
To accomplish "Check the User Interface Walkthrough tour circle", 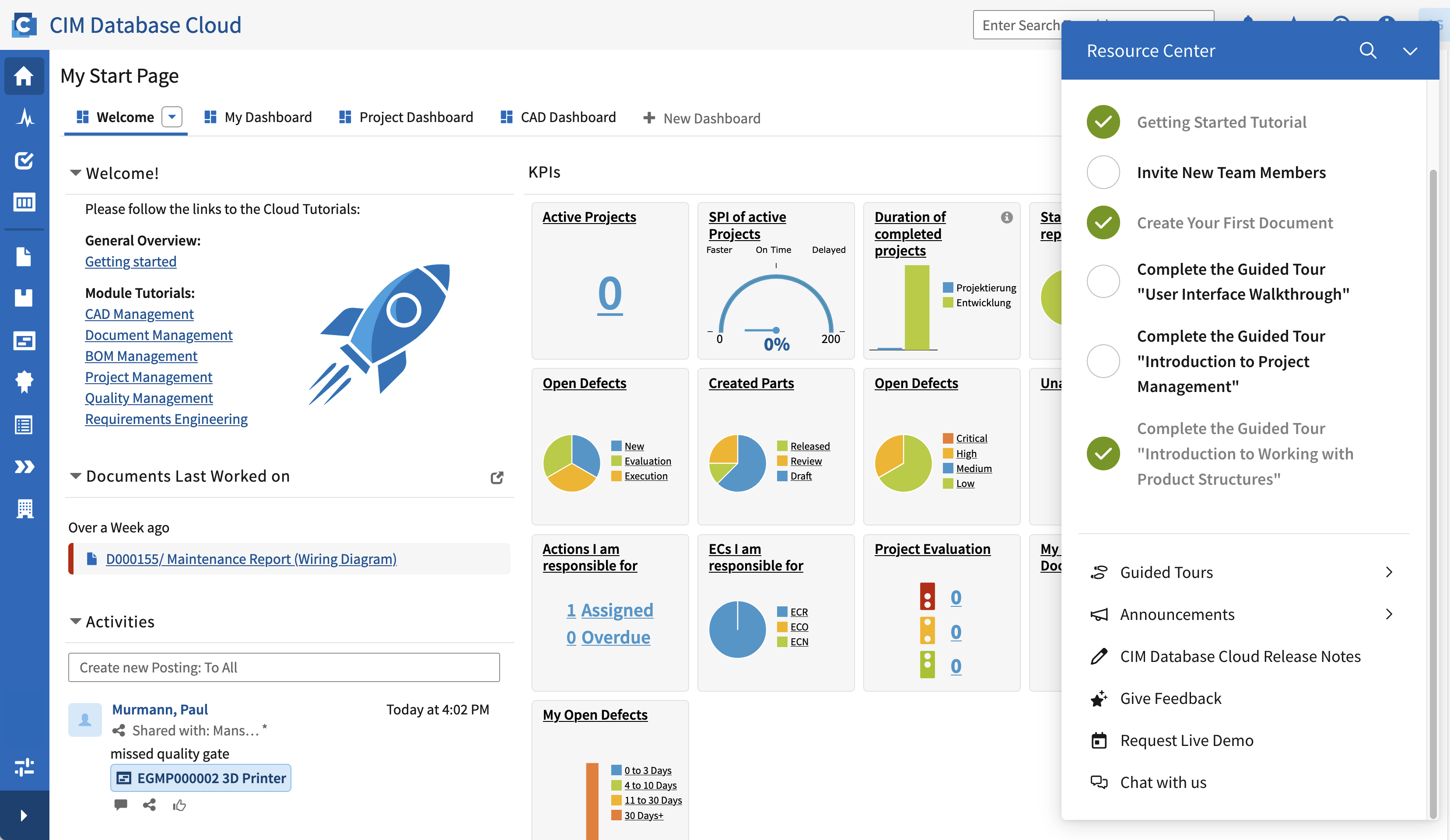I will tap(1103, 281).
